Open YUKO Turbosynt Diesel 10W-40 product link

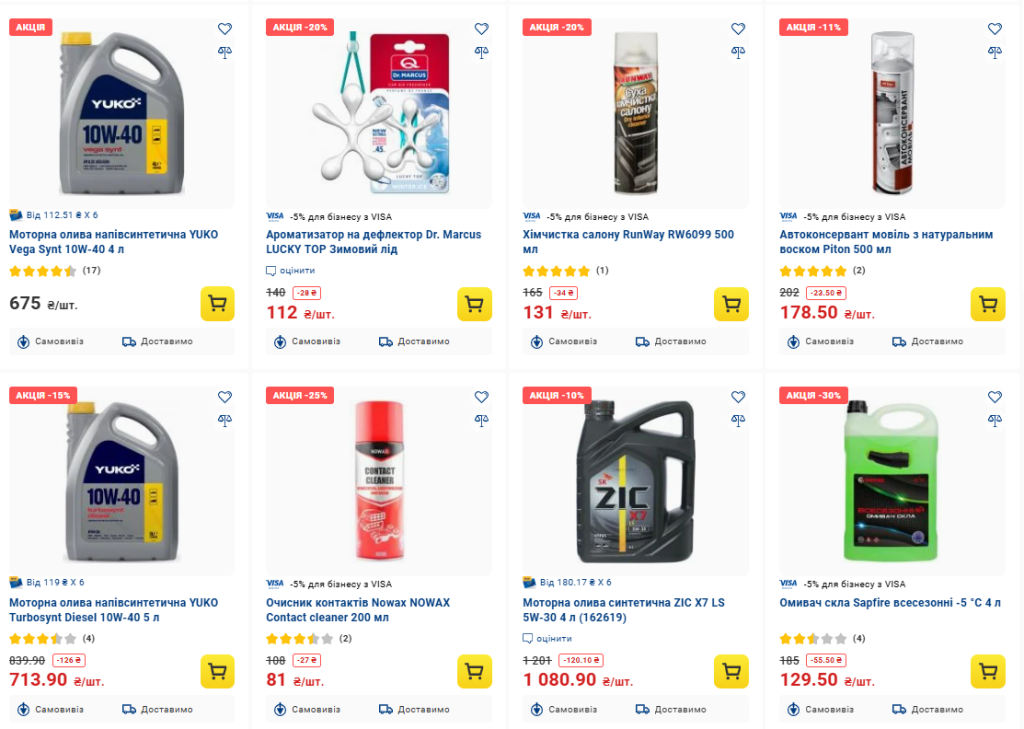(x=112, y=610)
